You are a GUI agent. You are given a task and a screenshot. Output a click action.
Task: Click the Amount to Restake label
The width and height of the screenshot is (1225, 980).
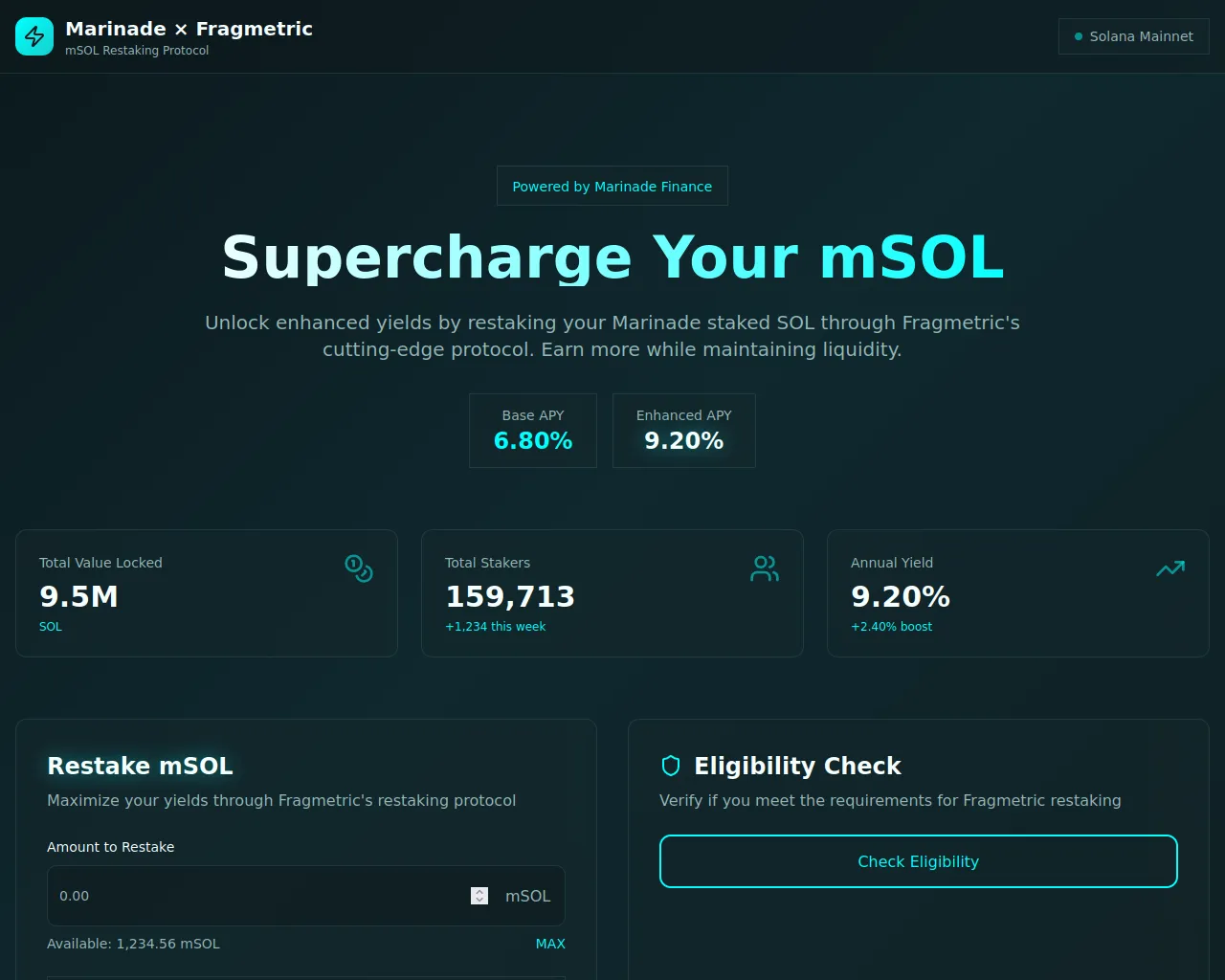coord(111,847)
